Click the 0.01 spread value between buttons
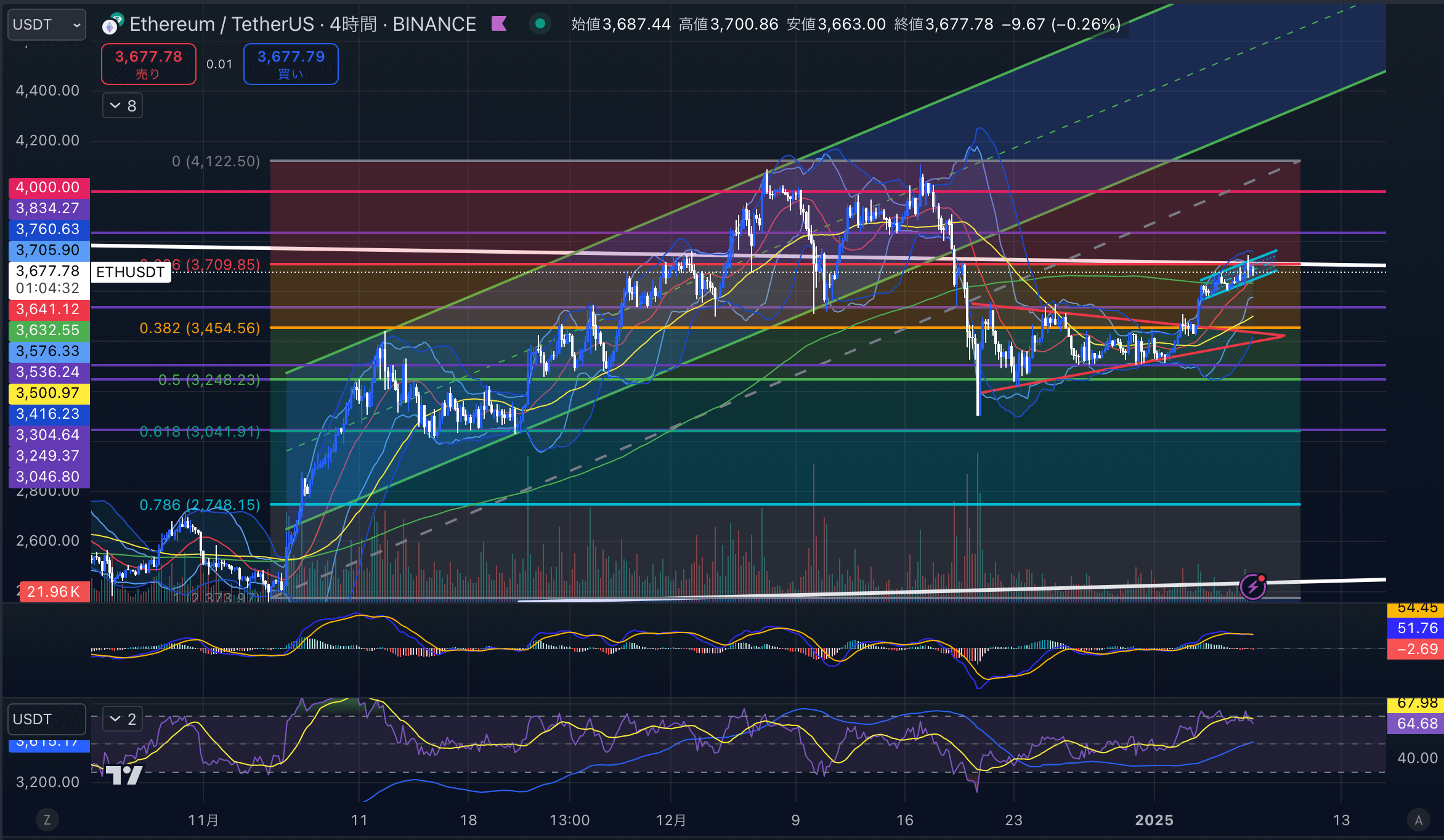The height and width of the screenshot is (840, 1444). 219,64
